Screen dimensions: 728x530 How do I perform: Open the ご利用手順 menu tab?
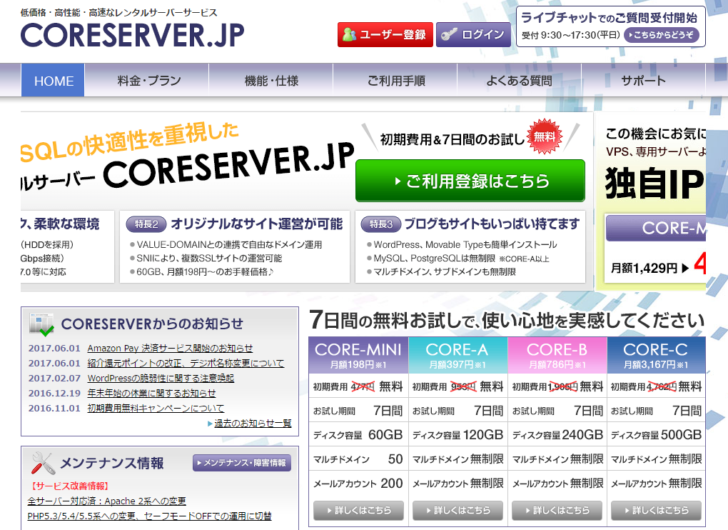[396, 80]
